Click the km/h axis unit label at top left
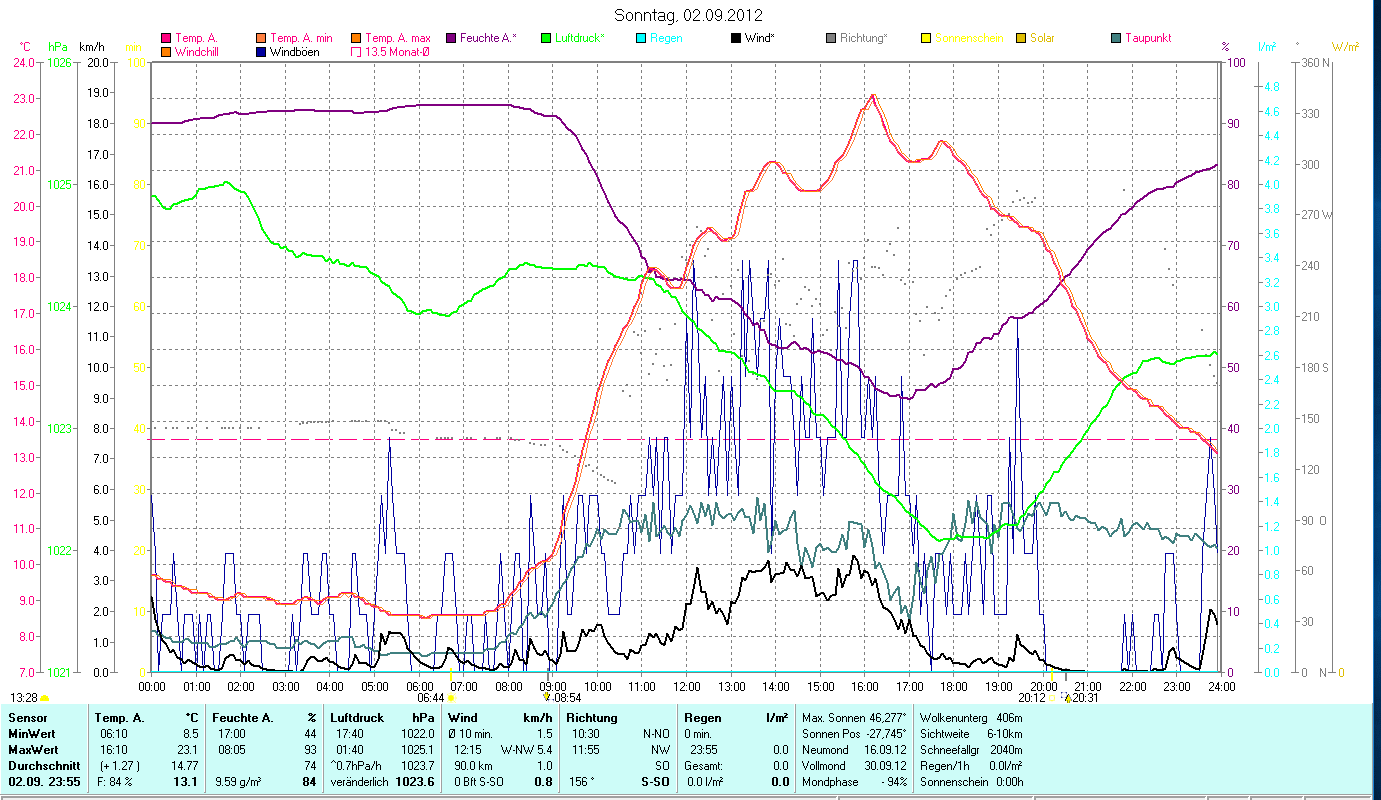 click(92, 47)
